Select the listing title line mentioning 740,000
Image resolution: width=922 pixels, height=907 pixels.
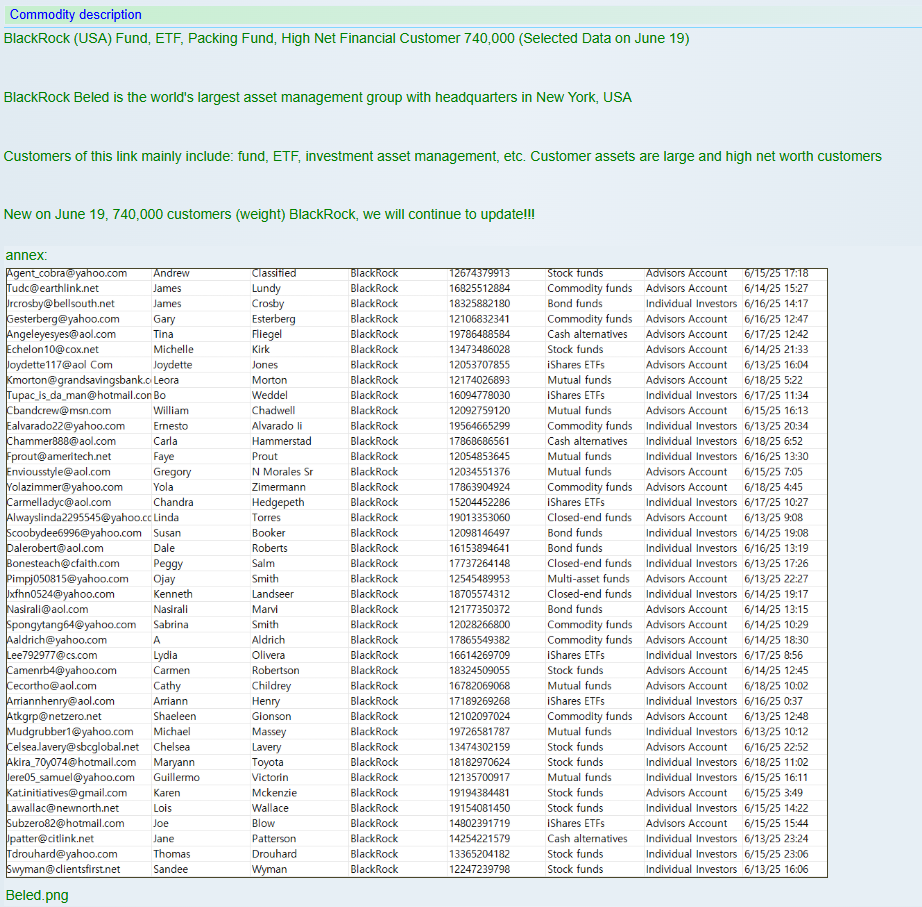tap(346, 39)
